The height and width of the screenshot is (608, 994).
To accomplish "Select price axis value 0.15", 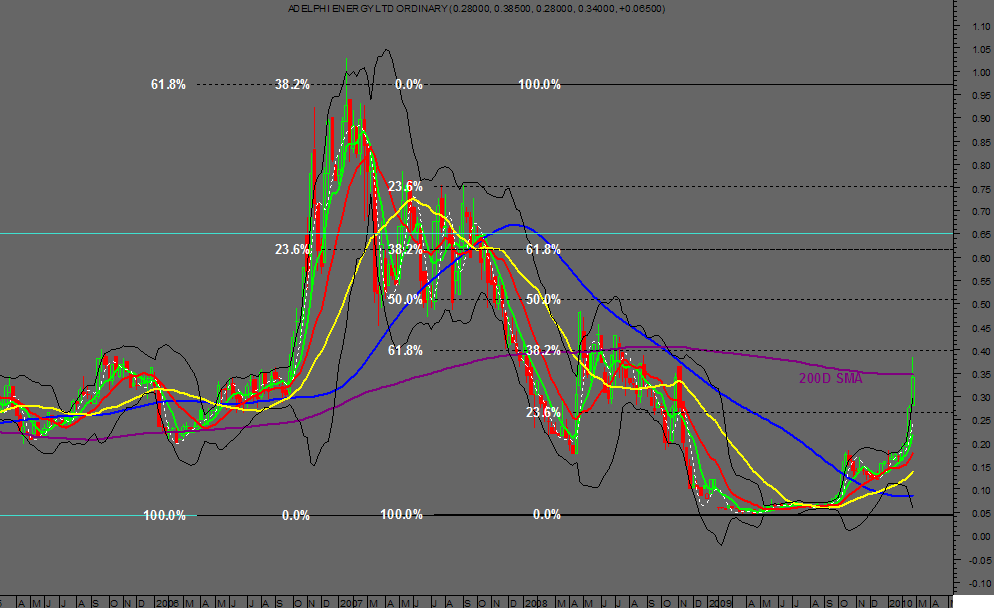I will [981, 467].
